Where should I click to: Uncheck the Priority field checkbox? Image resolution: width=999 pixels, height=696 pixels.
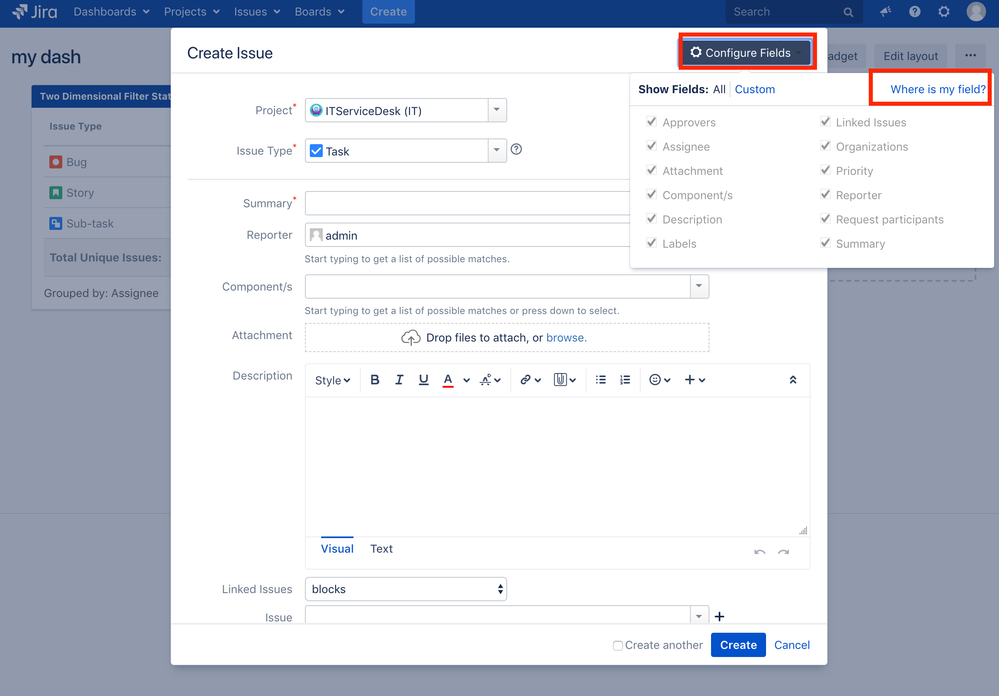tap(825, 170)
